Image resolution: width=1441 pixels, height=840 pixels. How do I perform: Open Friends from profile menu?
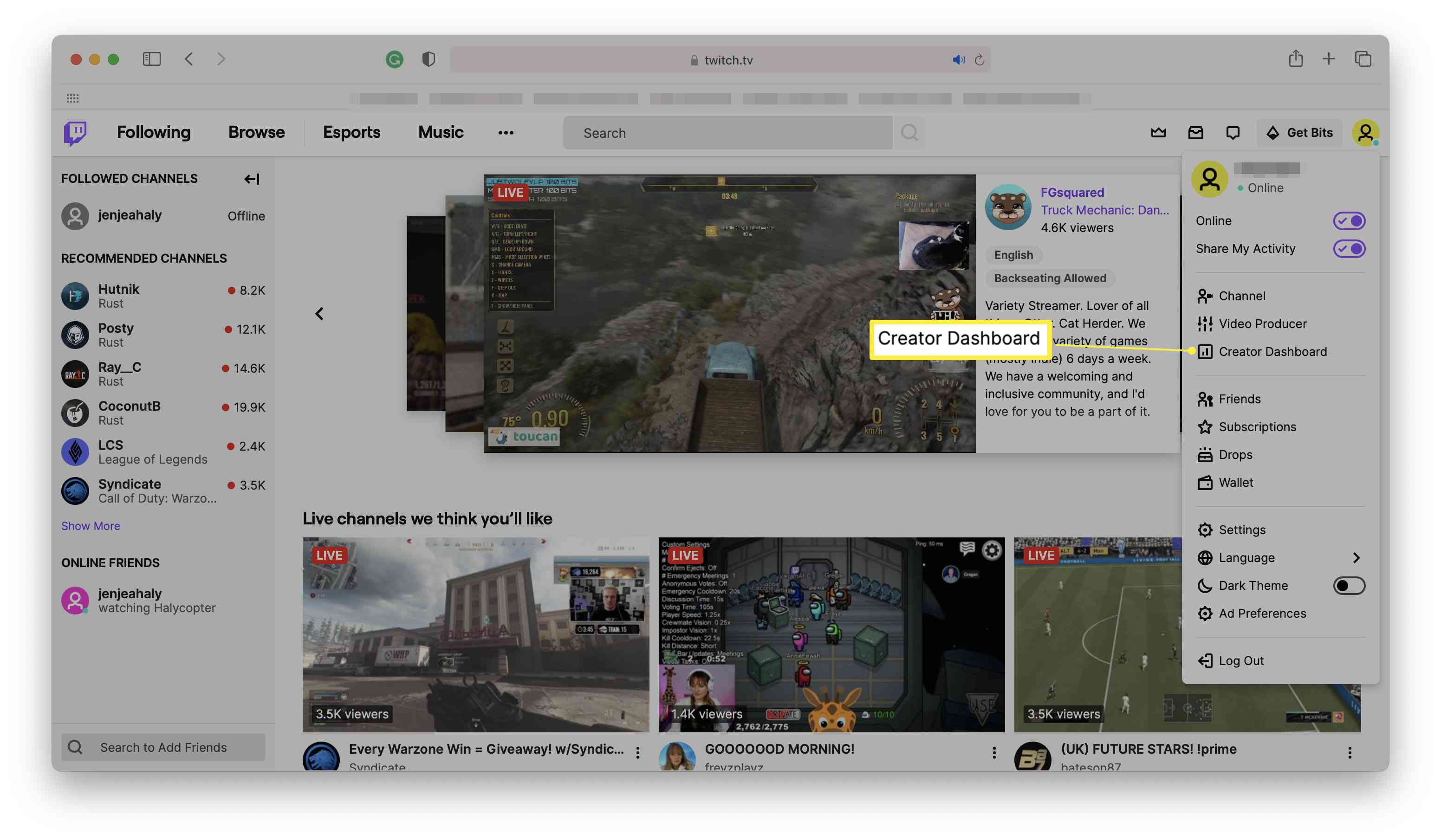pos(1280,399)
